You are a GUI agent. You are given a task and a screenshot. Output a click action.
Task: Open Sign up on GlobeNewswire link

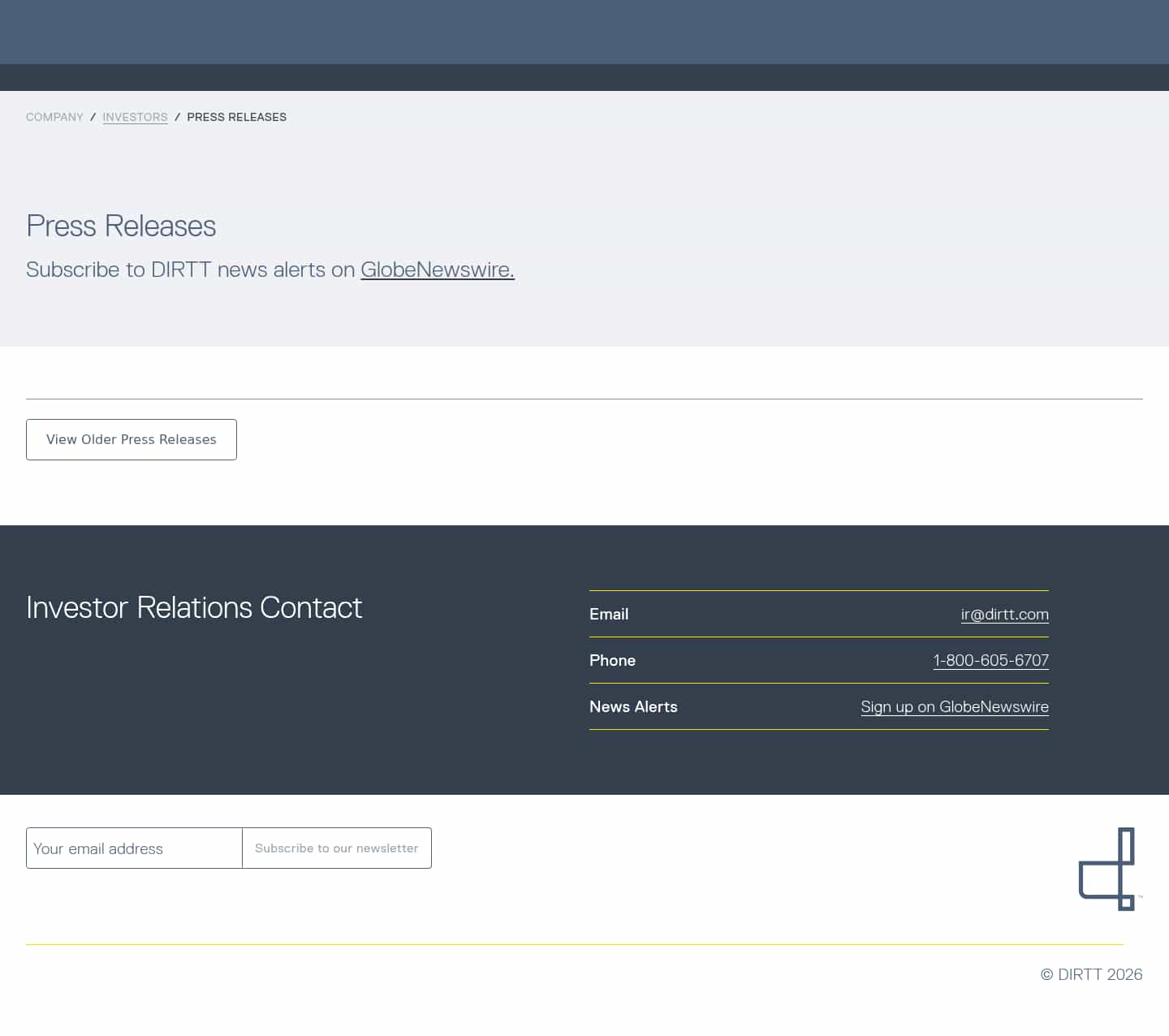pos(955,707)
